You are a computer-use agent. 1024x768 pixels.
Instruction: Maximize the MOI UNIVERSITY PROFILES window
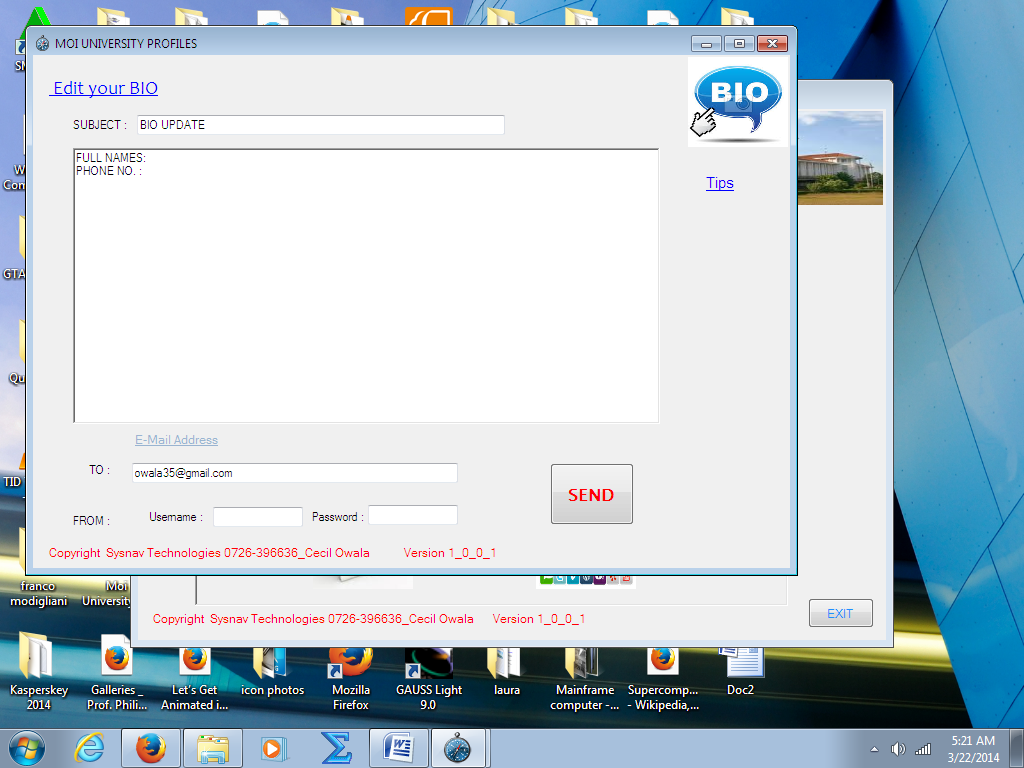pos(739,44)
